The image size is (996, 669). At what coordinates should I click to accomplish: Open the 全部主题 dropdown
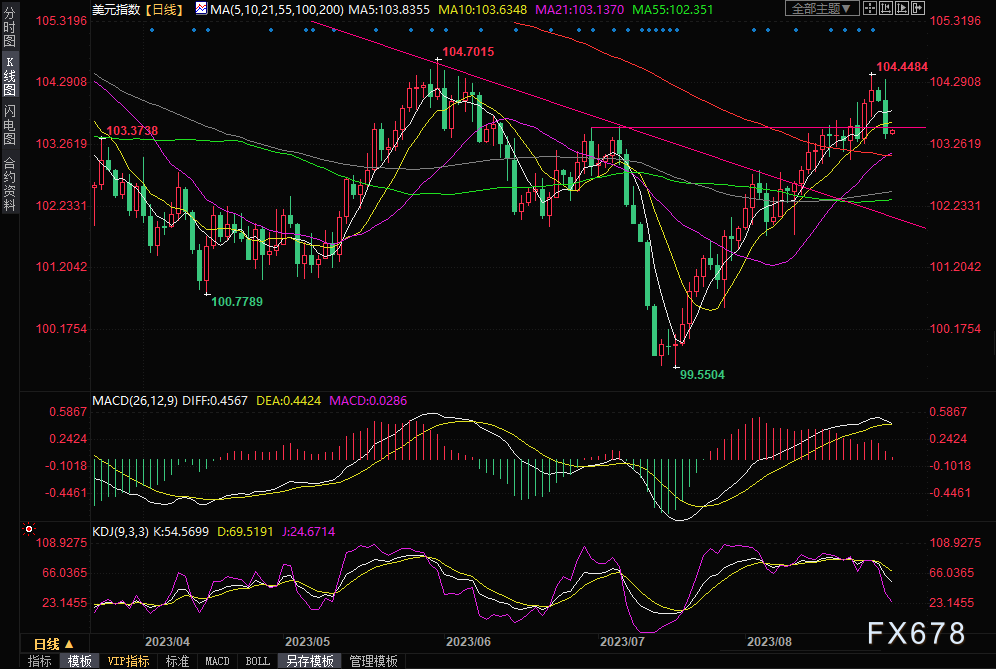(x=823, y=8)
